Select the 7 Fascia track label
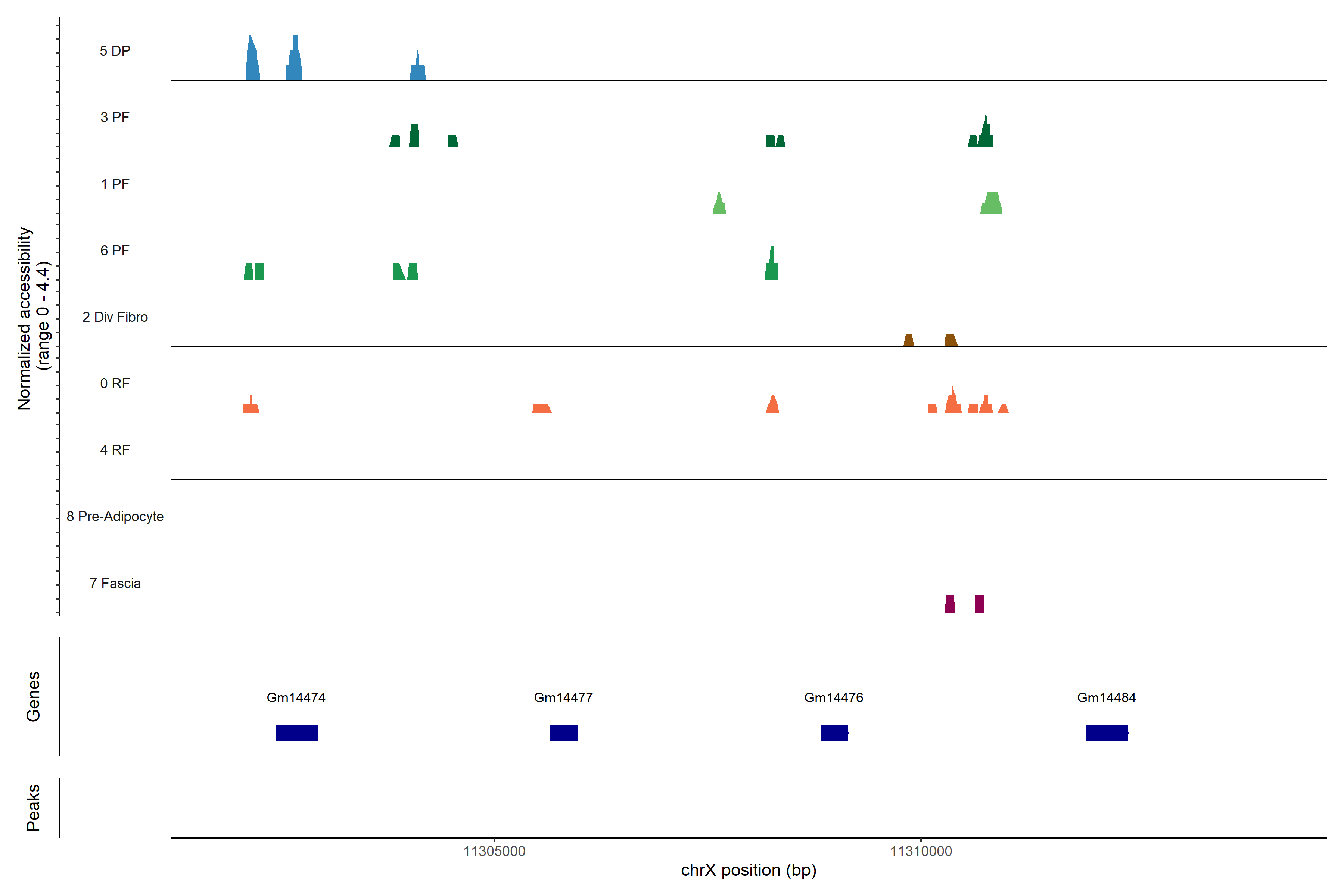 click(115, 584)
